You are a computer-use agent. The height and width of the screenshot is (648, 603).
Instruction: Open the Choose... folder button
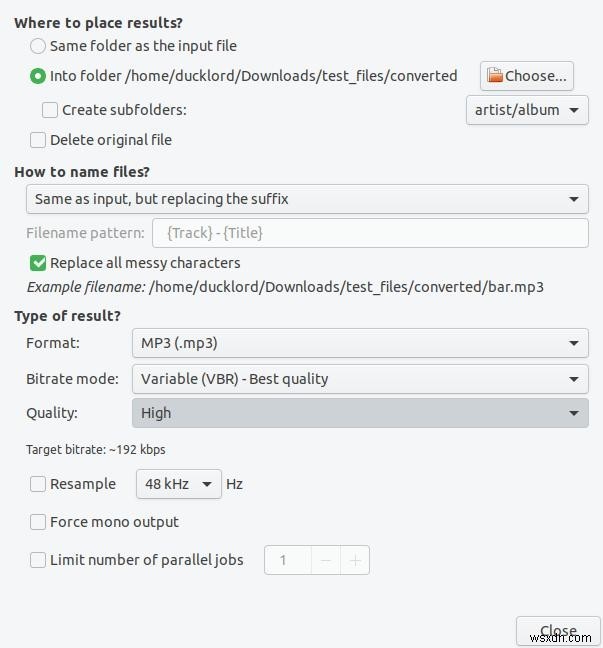coord(527,76)
